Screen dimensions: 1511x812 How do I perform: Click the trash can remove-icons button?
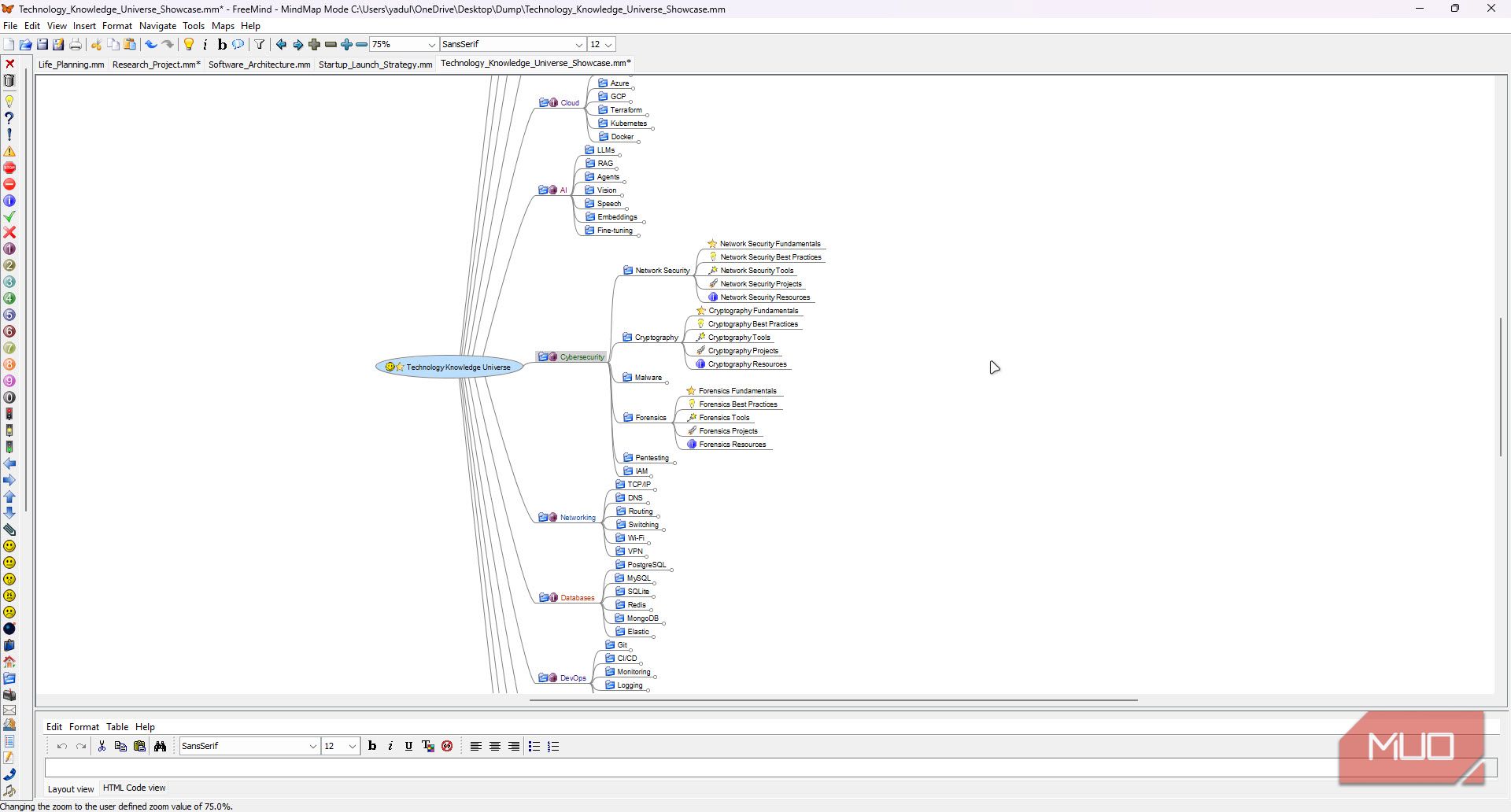(x=9, y=80)
